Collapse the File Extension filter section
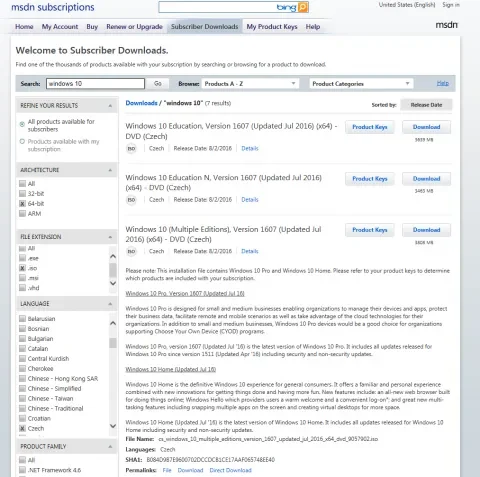Image resolution: width=480 pixels, height=477 pixels. (110, 237)
